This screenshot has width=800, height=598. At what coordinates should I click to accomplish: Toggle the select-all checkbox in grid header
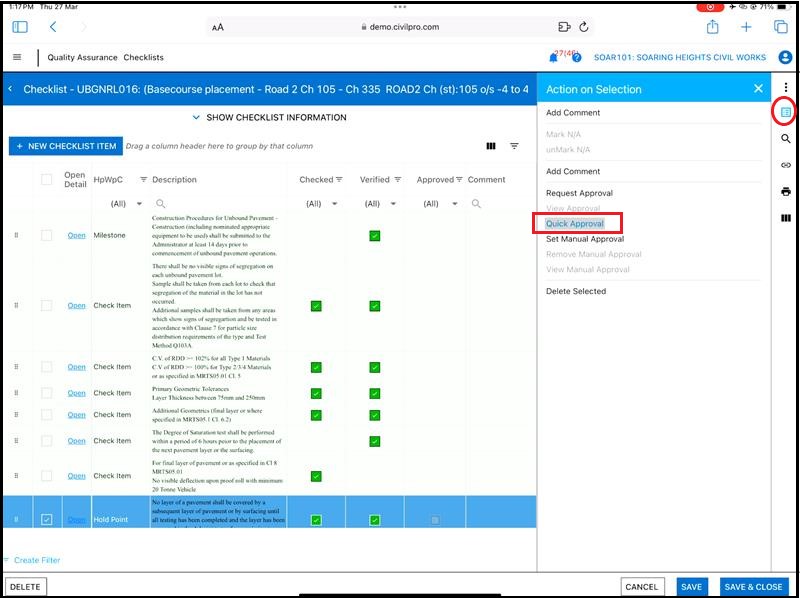tap(47, 180)
